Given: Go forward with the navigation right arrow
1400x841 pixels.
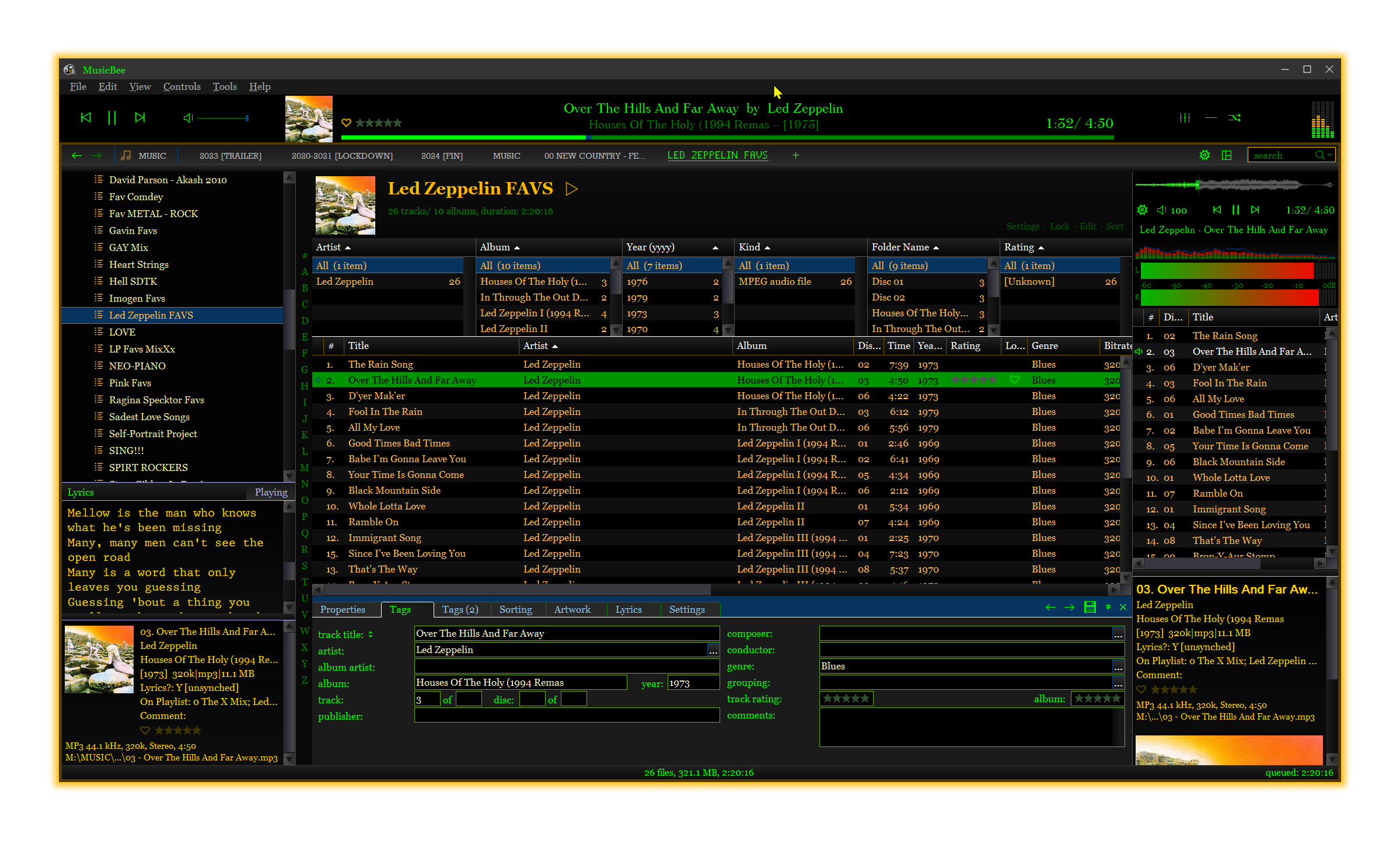Looking at the screenshot, I should click(x=97, y=155).
